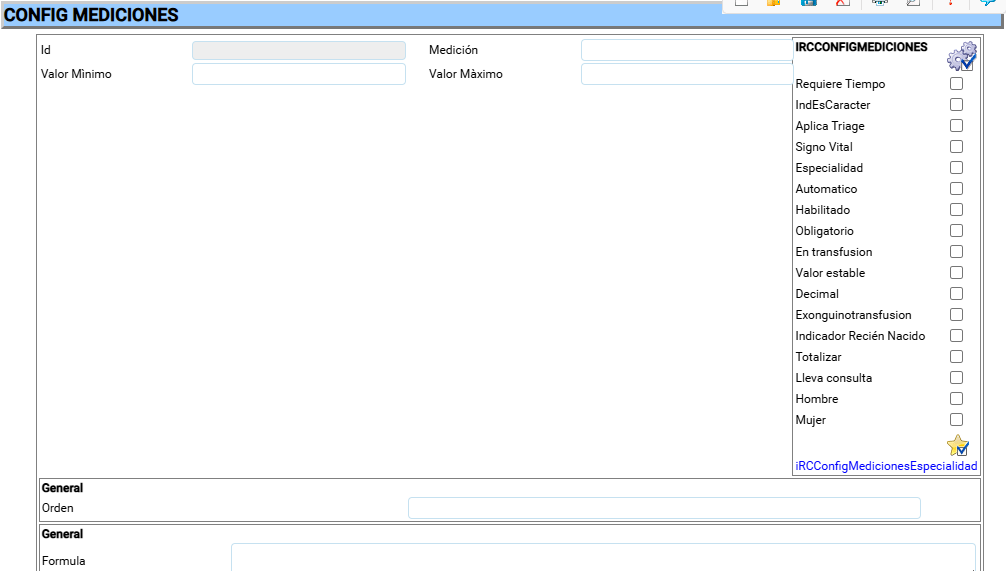Mark the Obligatorio checkbox
The height and width of the screenshot is (571, 1006).
956,231
